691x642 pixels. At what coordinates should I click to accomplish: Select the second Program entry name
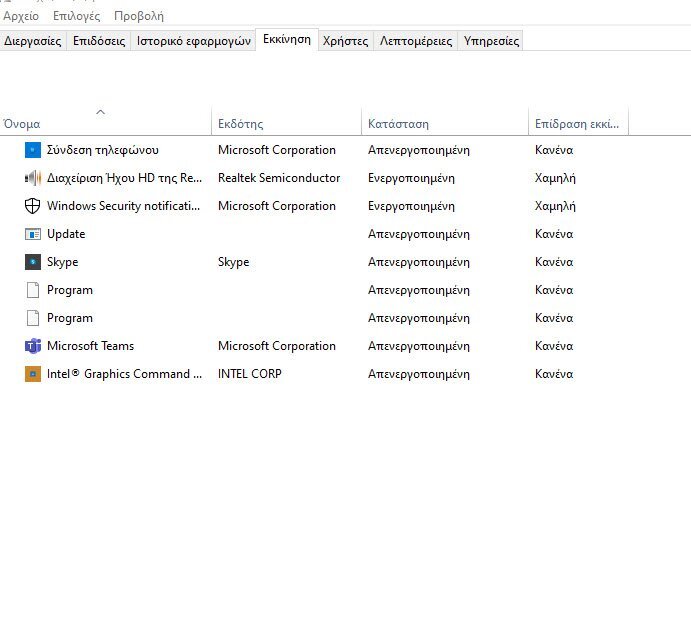point(70,318)
